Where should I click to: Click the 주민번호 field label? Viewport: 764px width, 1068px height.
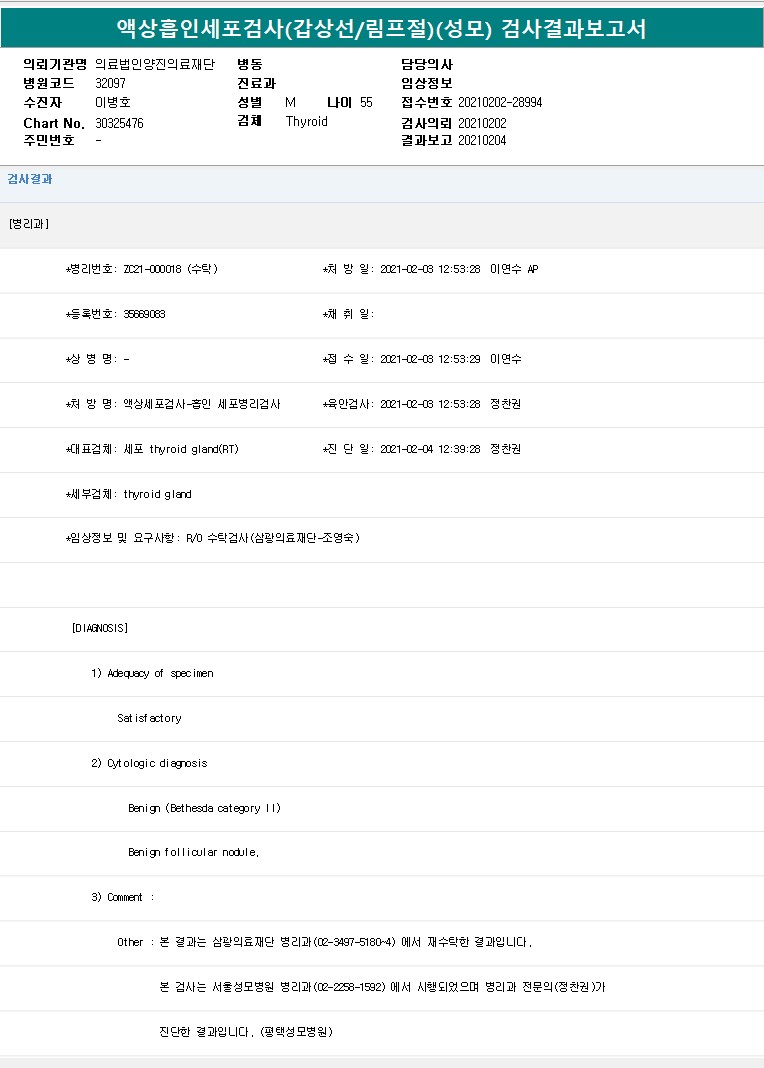point(49,140)
